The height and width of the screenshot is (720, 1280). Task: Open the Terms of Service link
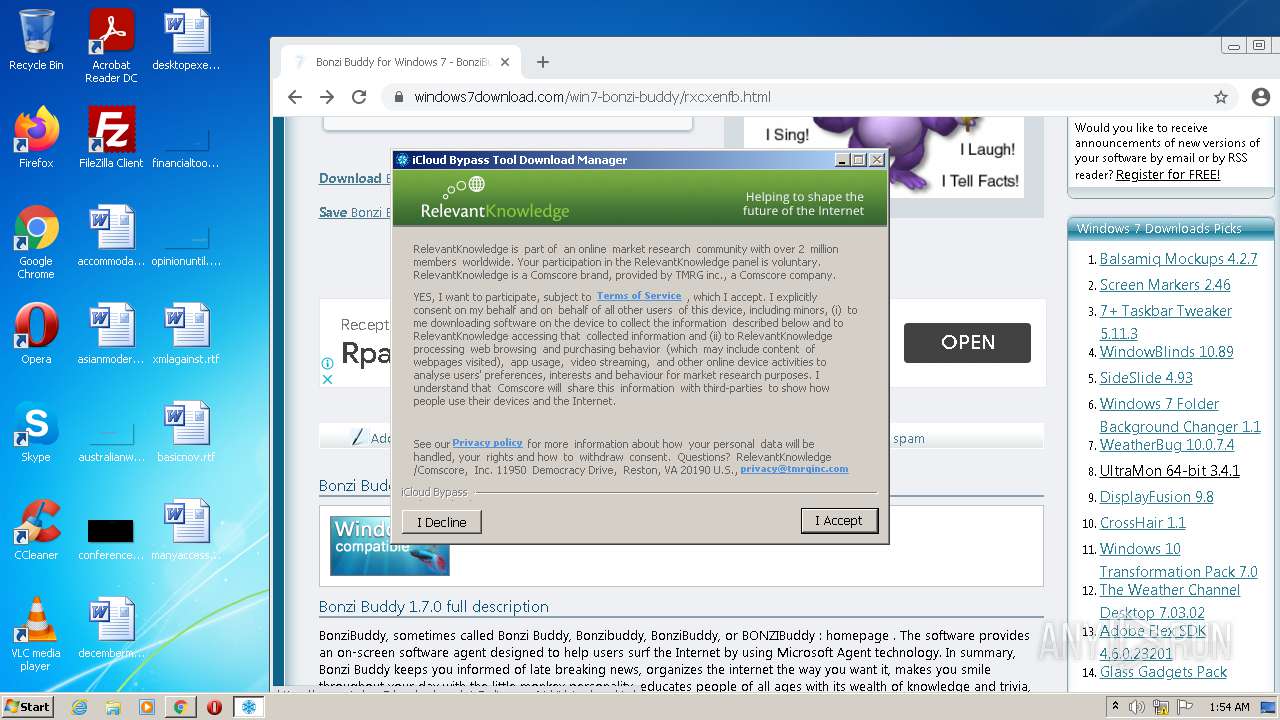point(639,296)
